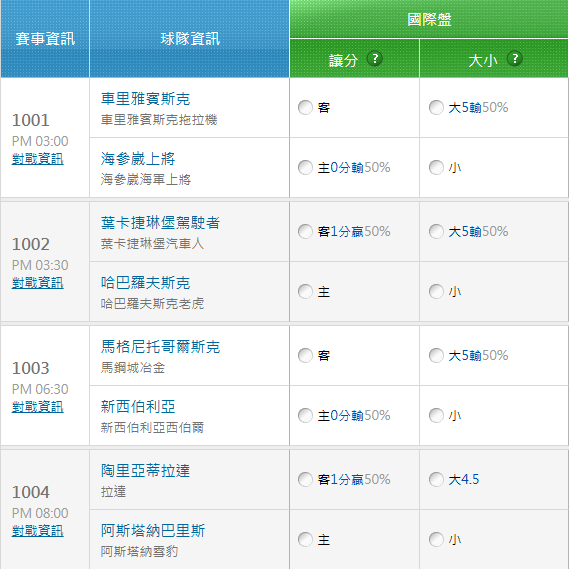Image resolution: width=569 pixels, height=569 pixels.
Task: Pick 主0分輸50% radio for match 1003
Action: (x=305, y=416)
